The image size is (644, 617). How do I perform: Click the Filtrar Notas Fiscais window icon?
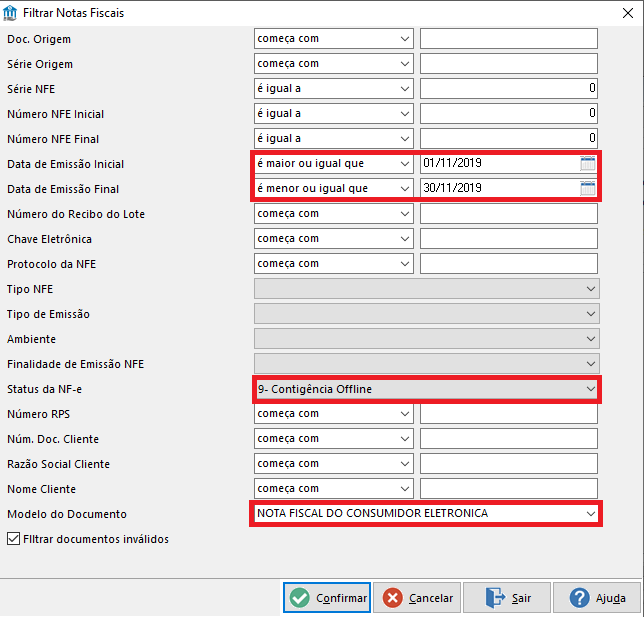click(x=10, y=13)
